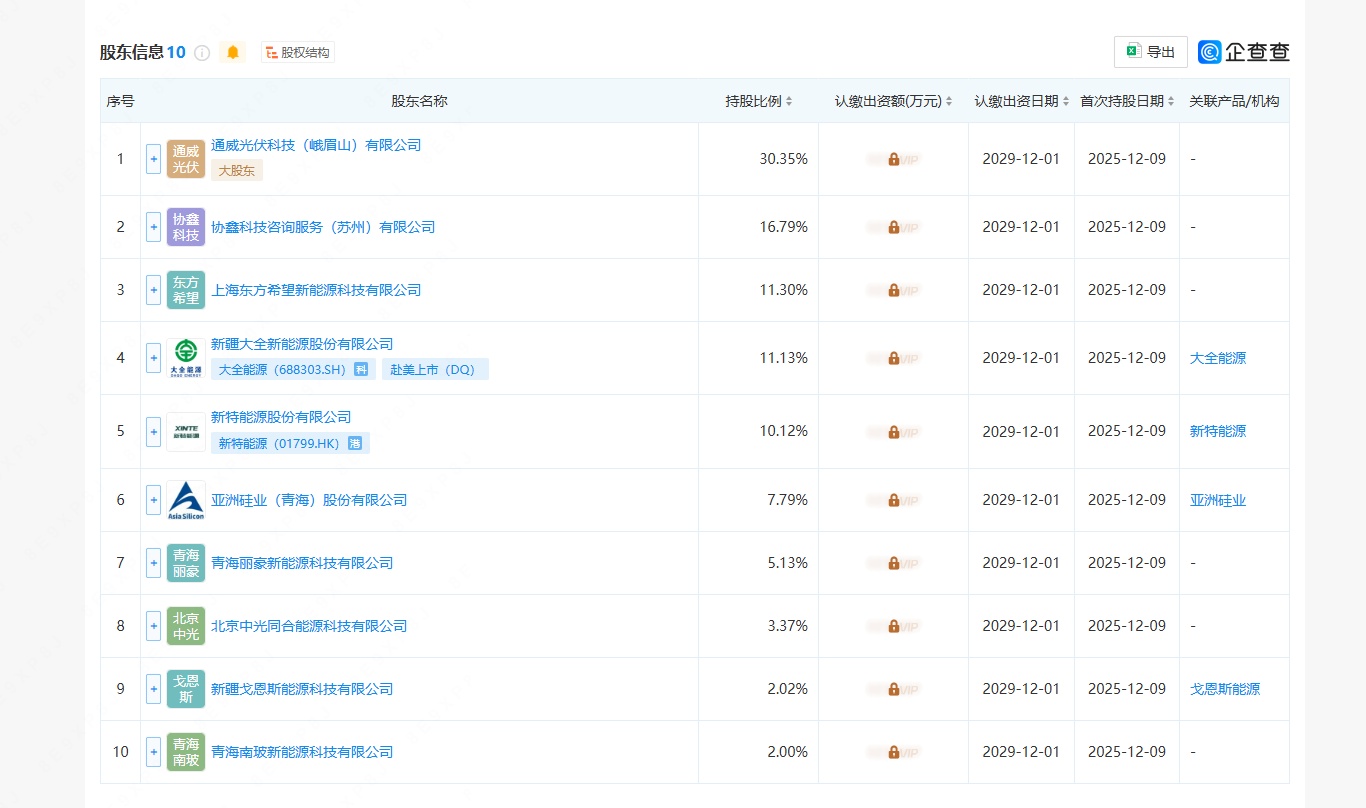
Task: Expand row for 协鑫科技咨询服务（苏州）有限公司
Action: coord(153,227)
